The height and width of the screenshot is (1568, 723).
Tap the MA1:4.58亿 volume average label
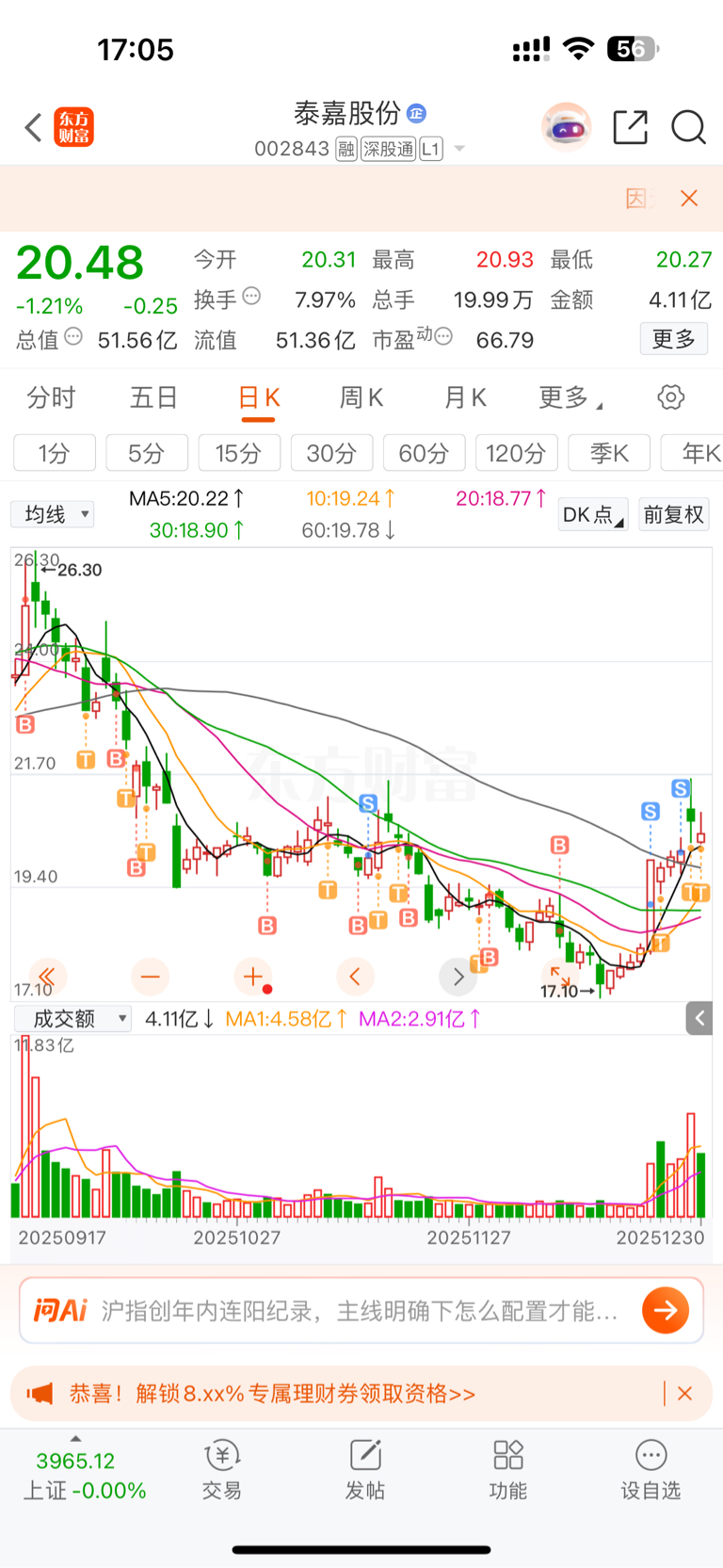pos(286,1019)
